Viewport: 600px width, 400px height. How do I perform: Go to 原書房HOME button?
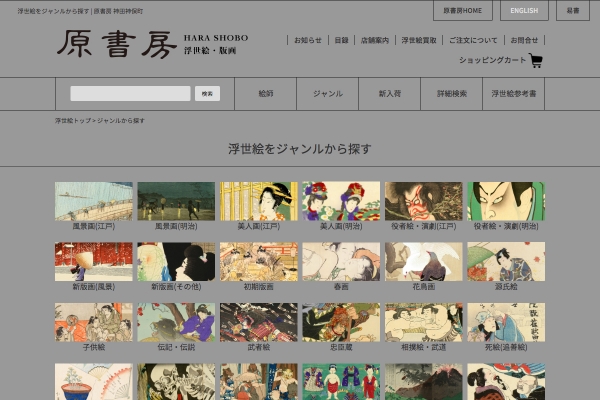pyautogui.click(x=463, y=11)
